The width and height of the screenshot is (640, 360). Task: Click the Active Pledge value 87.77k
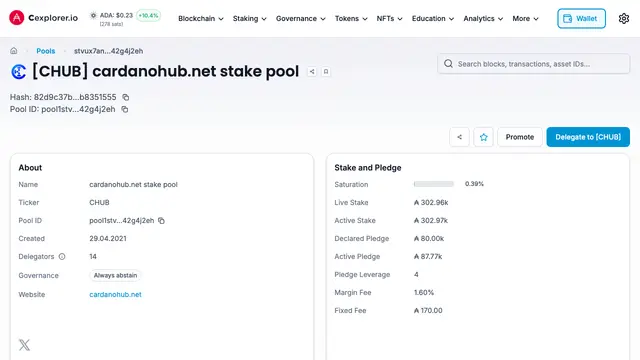(x=428, y=256)
